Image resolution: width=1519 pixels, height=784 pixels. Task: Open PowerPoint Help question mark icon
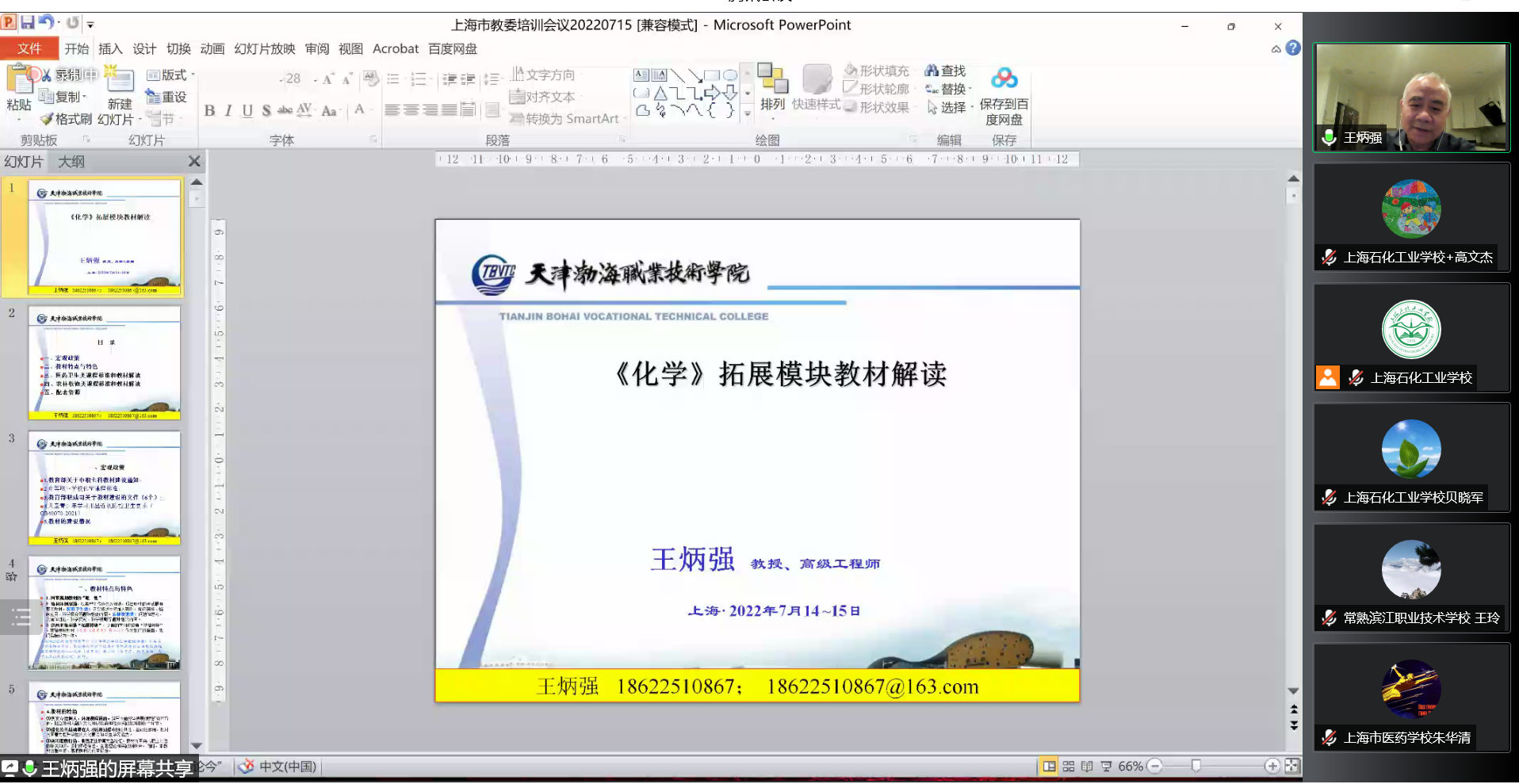click(1293, 48)
